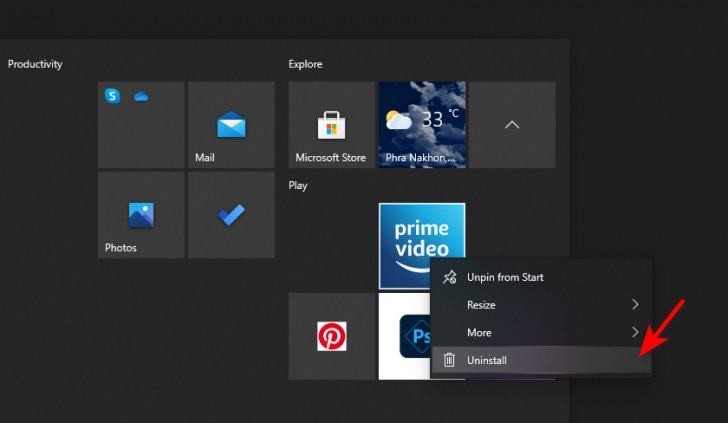This screenshot has width=728, height=423.
Task: Expand the Resize arrow chevron
Action: [635, 304]
